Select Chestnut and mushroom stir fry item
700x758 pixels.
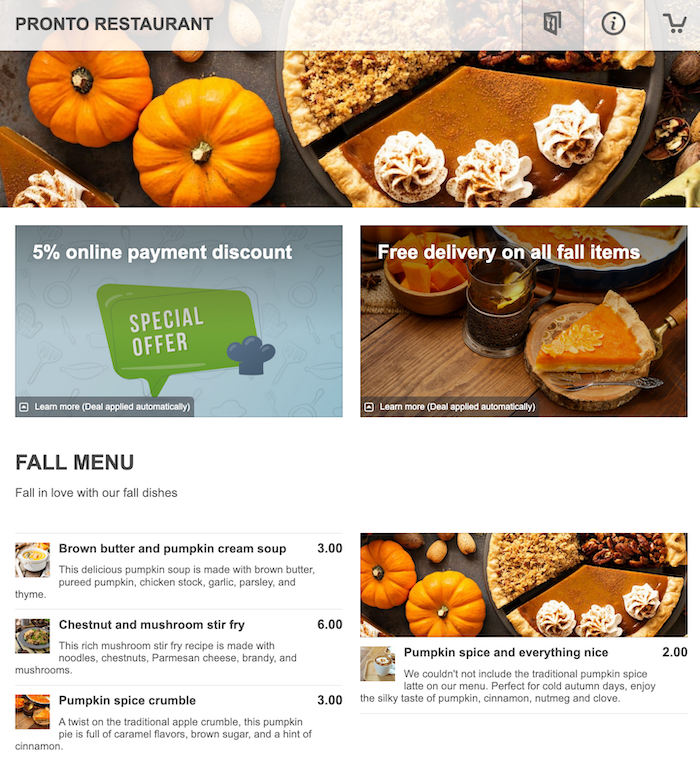pyautogui.click(x=179, y=647)
